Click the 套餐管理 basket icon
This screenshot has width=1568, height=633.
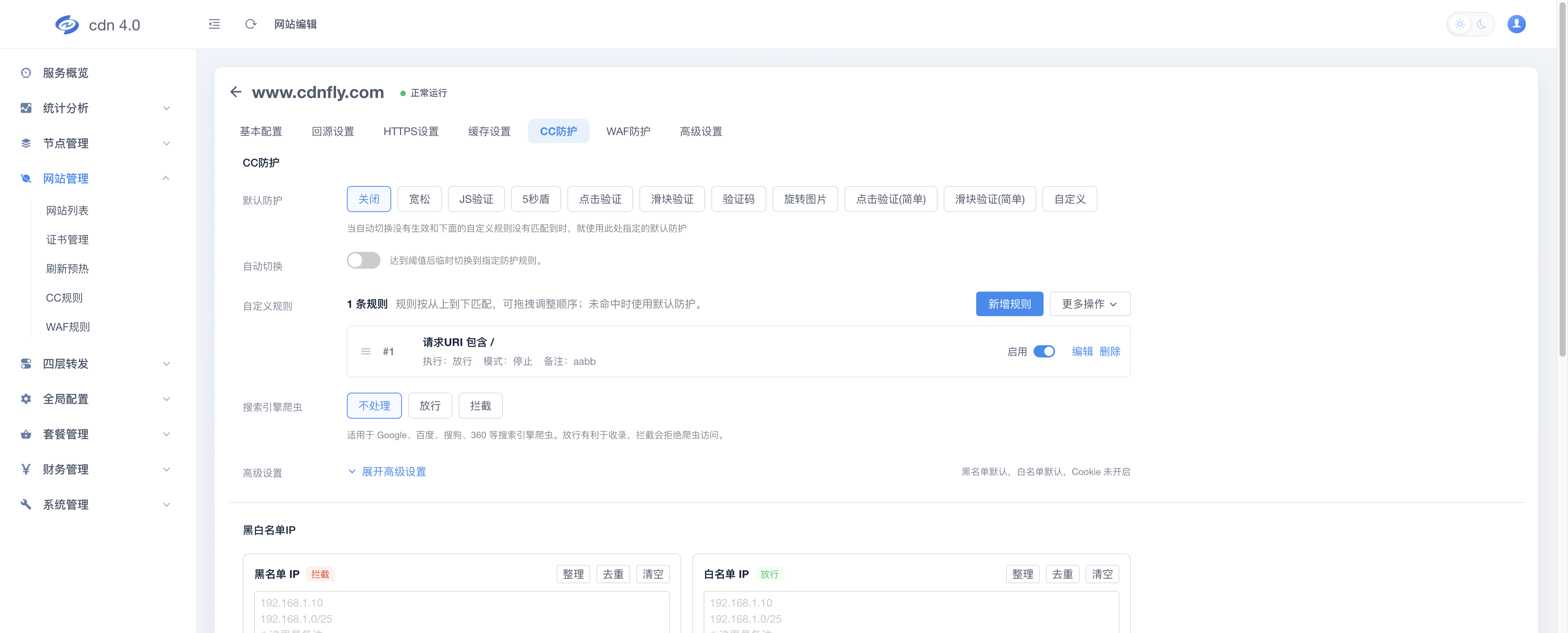pyautogui.click(x=26, y=435)
